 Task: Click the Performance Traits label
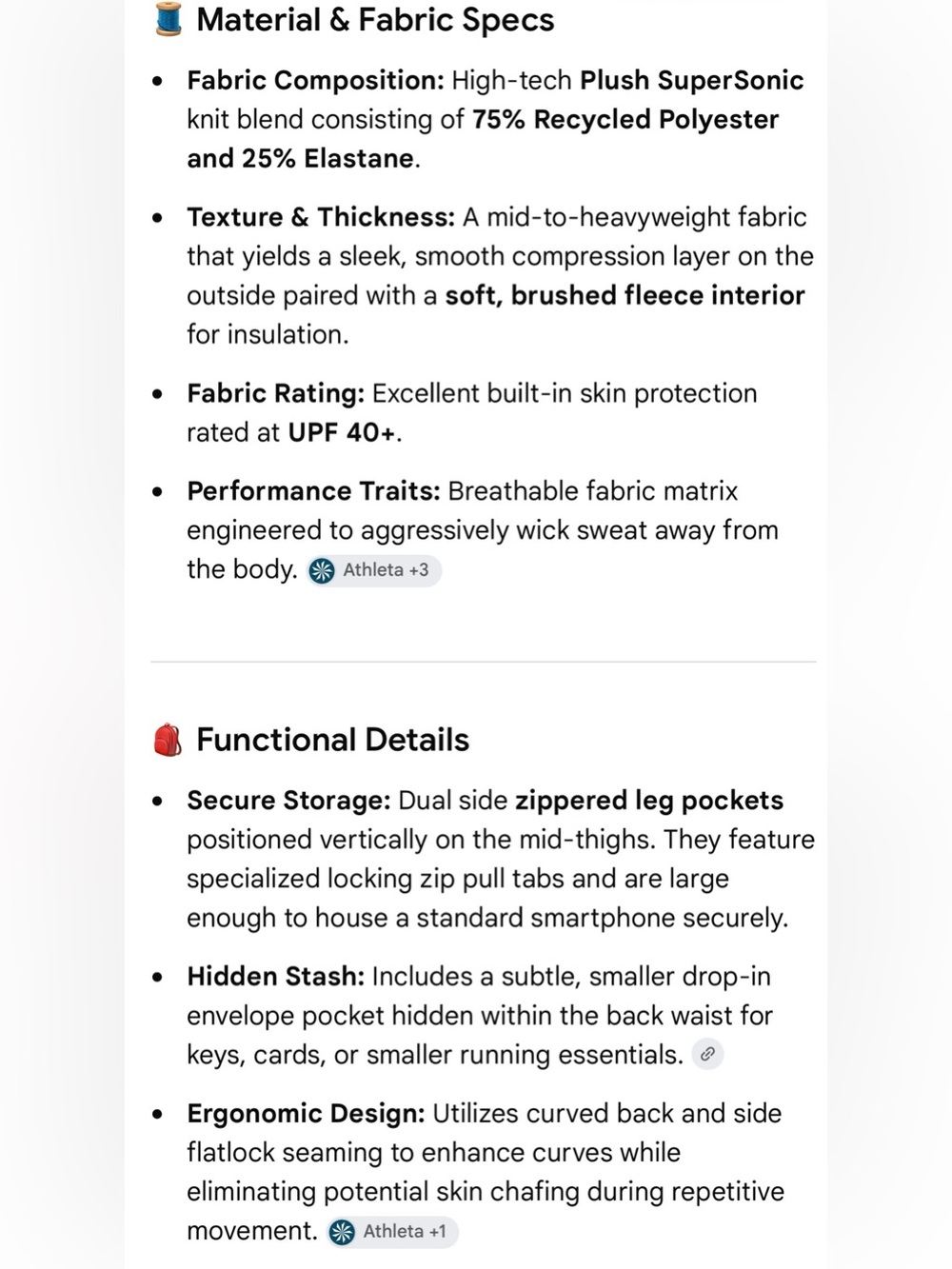coord(313,491)
